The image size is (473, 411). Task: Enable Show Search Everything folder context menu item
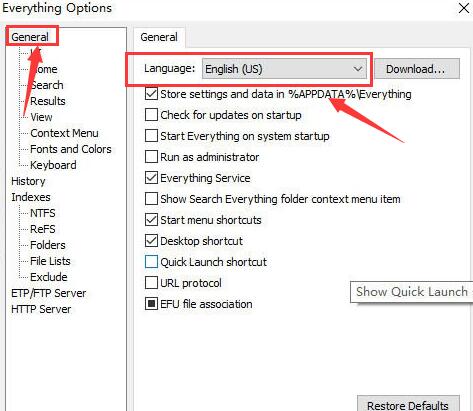pos(151,199)
